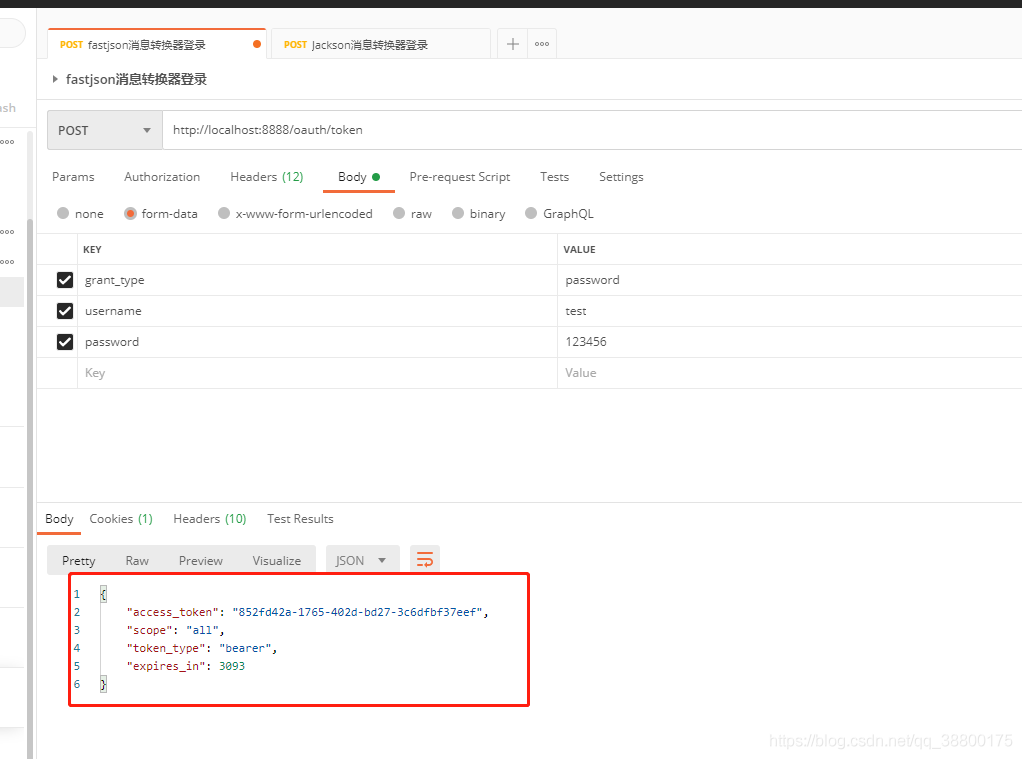Screen dimensions: 1022x759
Task: Click the username key cell
Action: [x=317, y=311]
